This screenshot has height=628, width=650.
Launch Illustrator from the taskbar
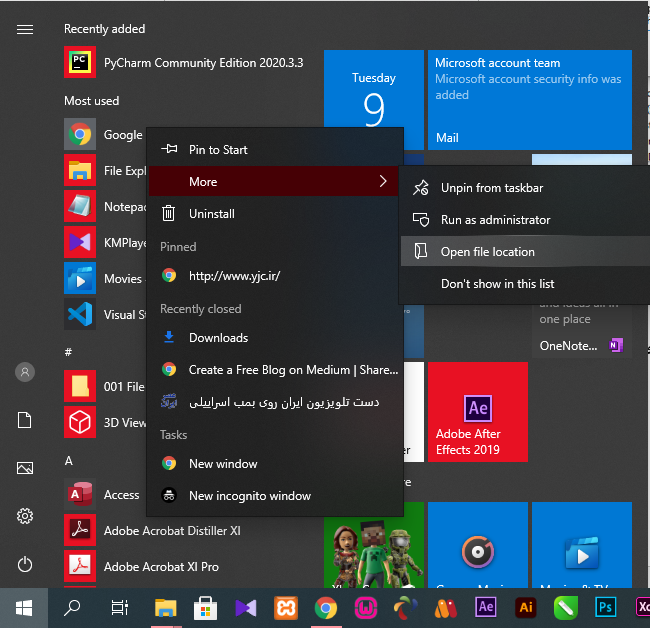click(x=525, y=606)
